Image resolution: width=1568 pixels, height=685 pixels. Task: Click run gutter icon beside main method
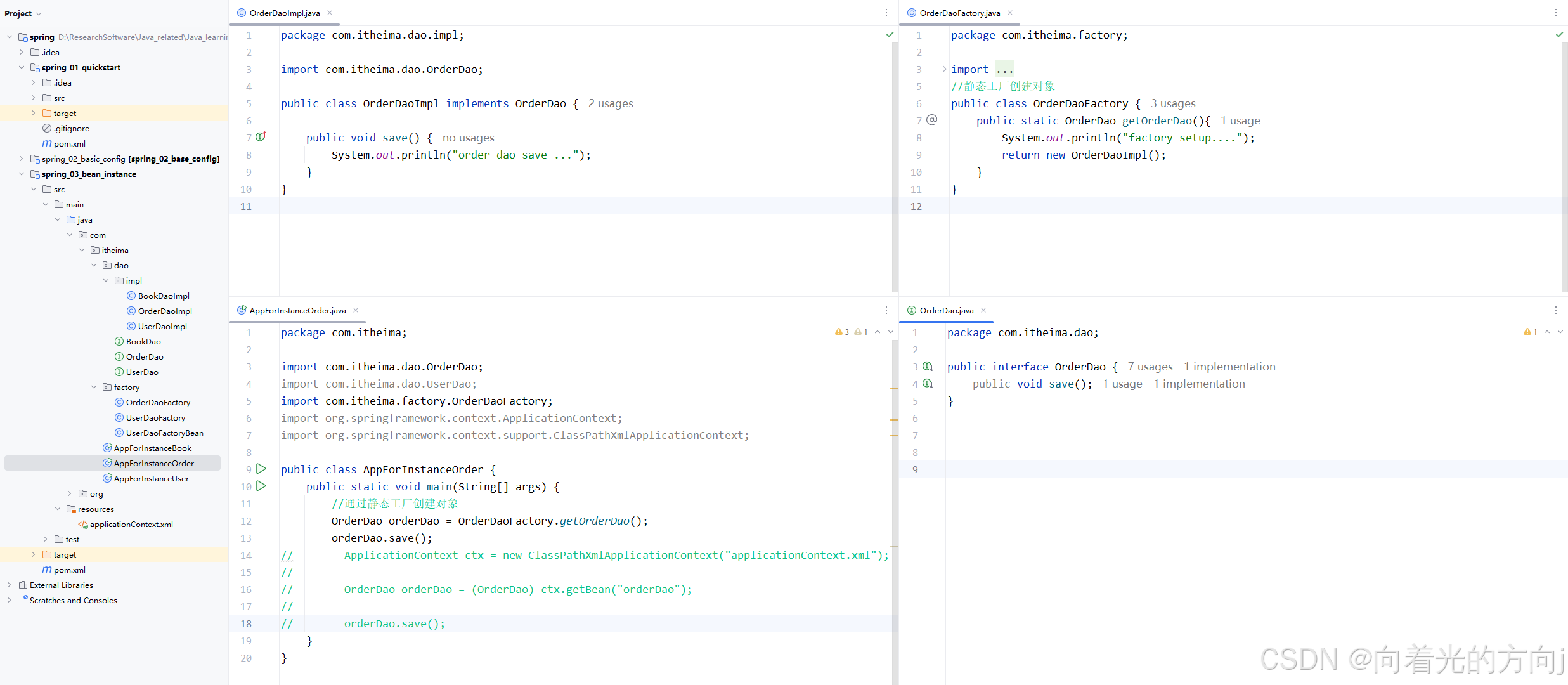pyautogui.click(x=261, y=486)
